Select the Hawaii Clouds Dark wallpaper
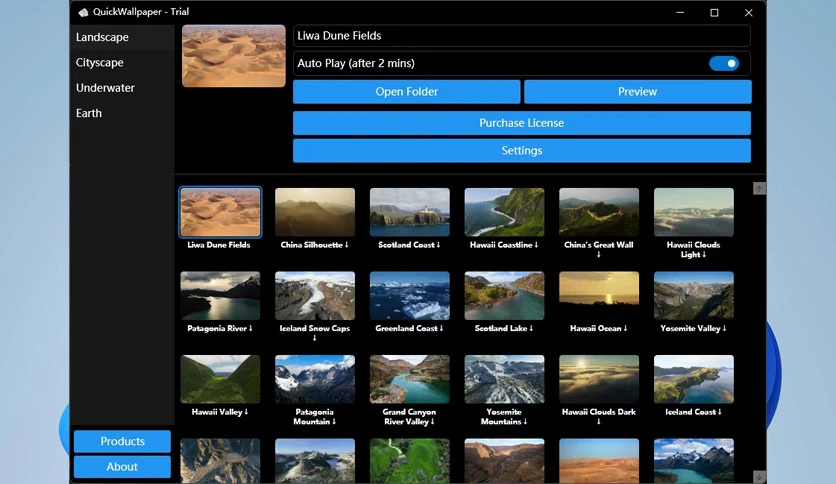836x484 pixels. 599,380
